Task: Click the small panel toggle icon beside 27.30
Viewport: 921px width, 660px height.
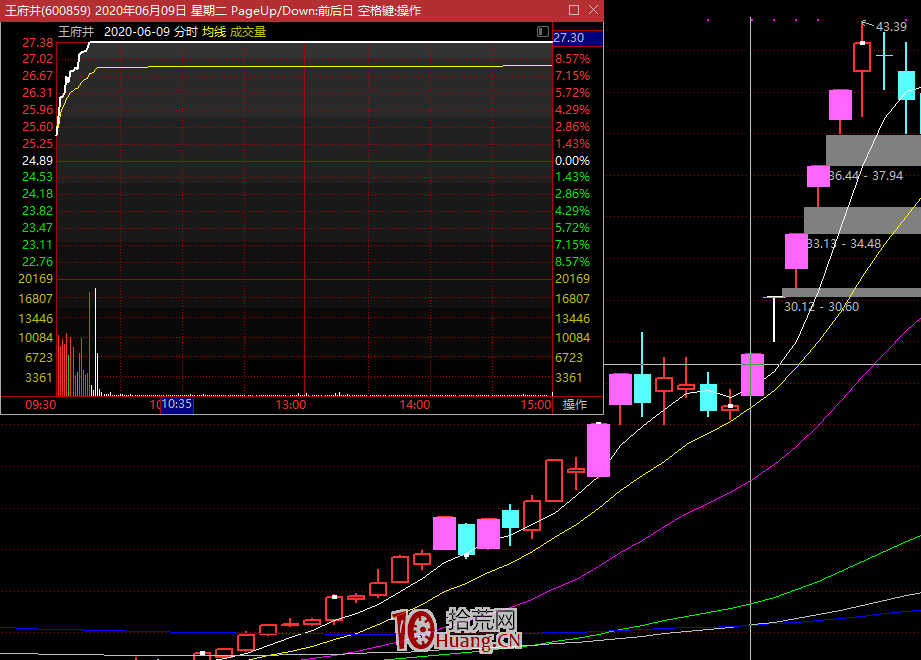Action: click(x=542, y=32)
